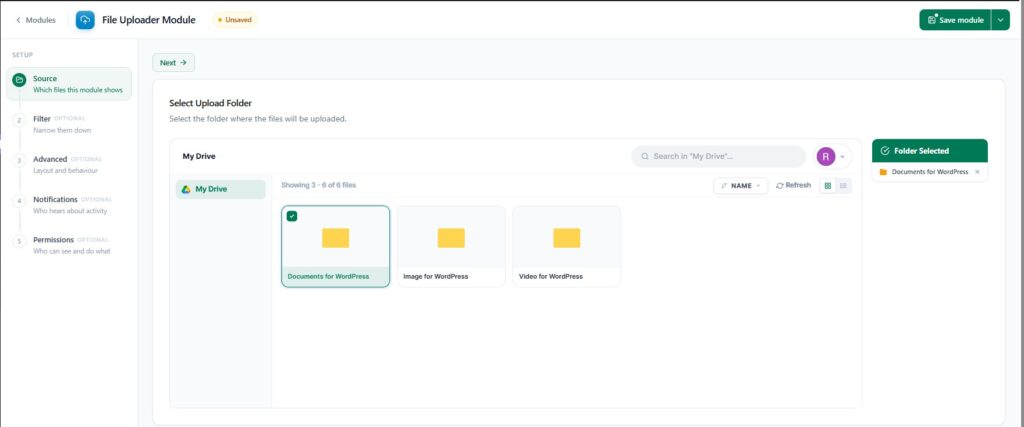This screenshot has height=427, width=1024.
Task: Select the Video for WordPress folder
Action: (567, 246)
